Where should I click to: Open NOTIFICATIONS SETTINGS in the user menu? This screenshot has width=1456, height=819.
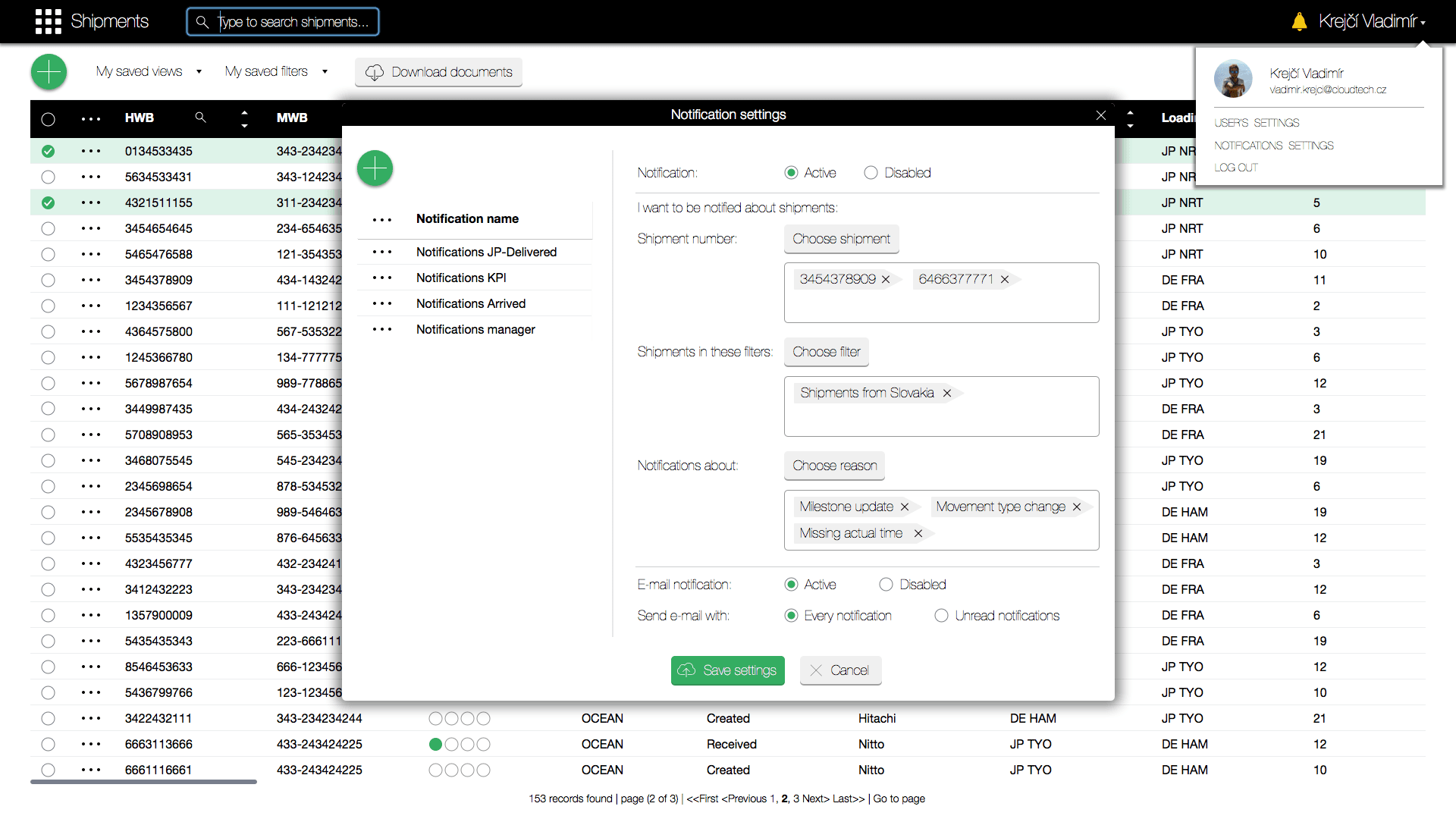click(x=1274, y=145)
